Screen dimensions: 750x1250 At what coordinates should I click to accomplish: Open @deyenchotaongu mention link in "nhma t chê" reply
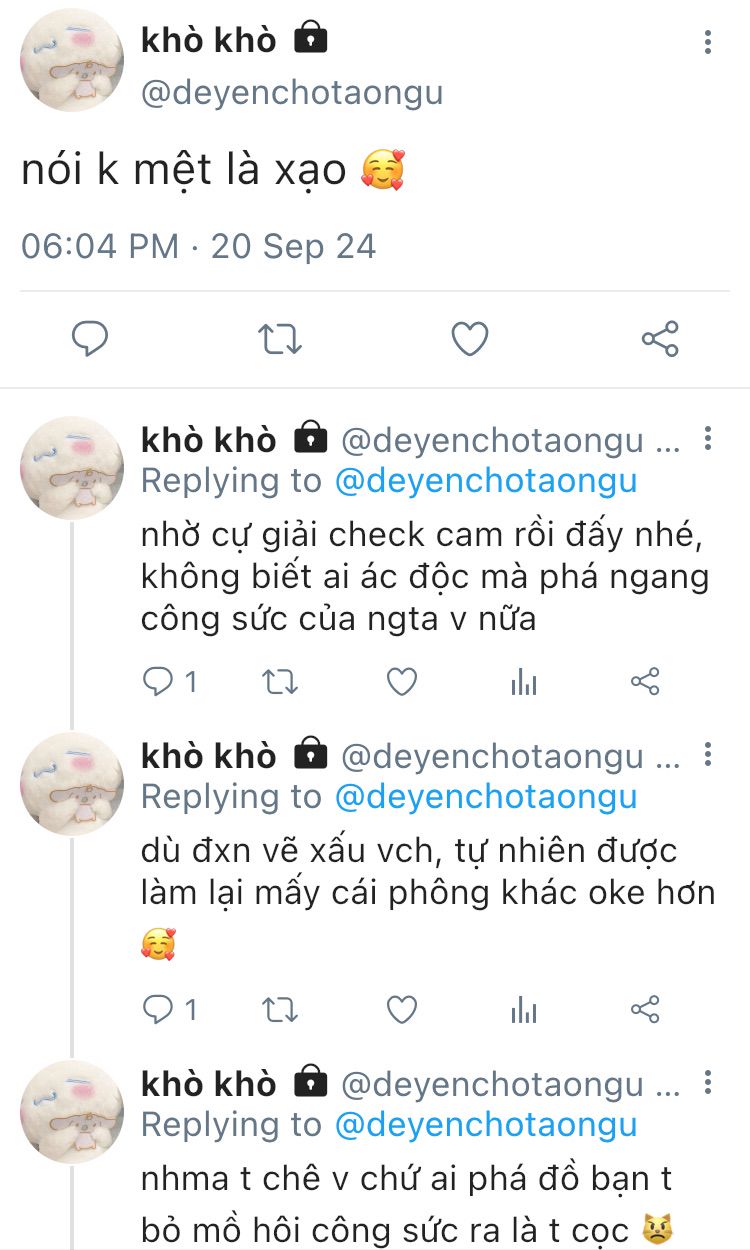coord(486,1125)
